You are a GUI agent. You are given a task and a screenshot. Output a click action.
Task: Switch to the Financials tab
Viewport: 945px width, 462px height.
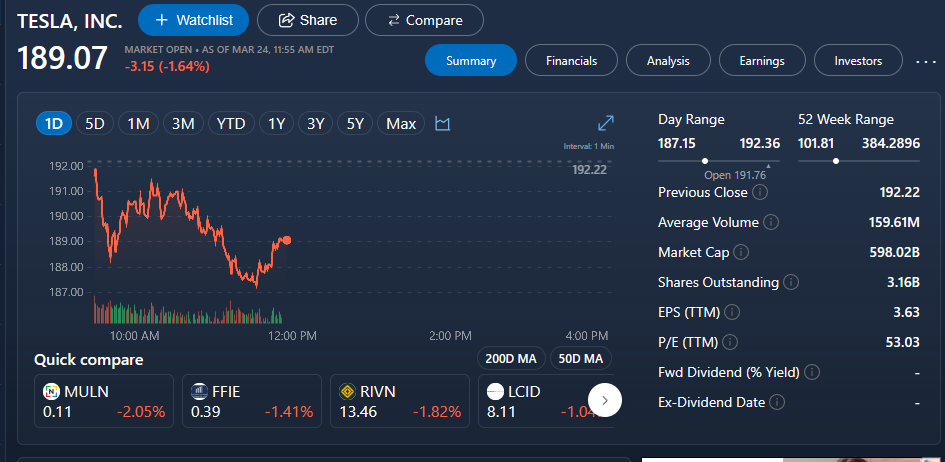click(x=571, y=61)
